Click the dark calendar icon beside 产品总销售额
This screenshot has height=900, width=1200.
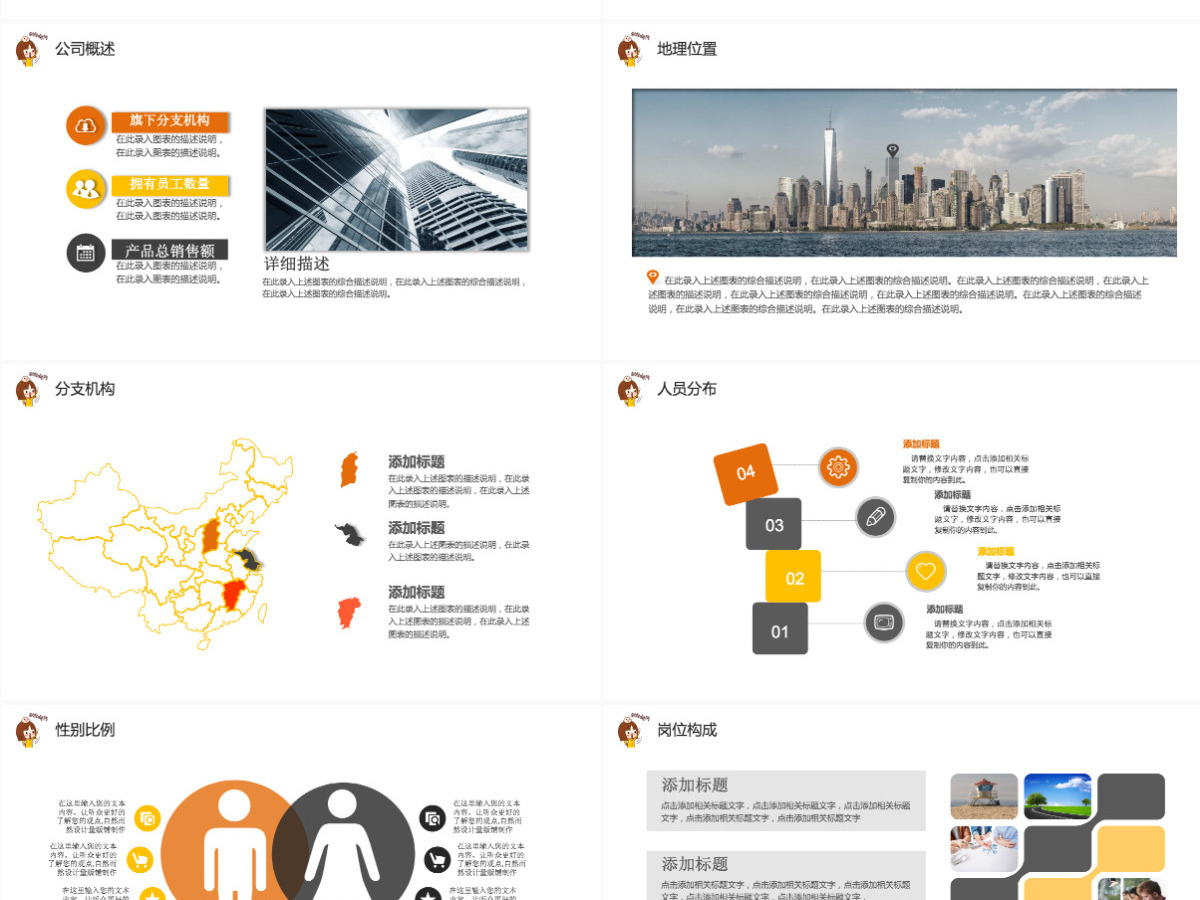[86, 252]
